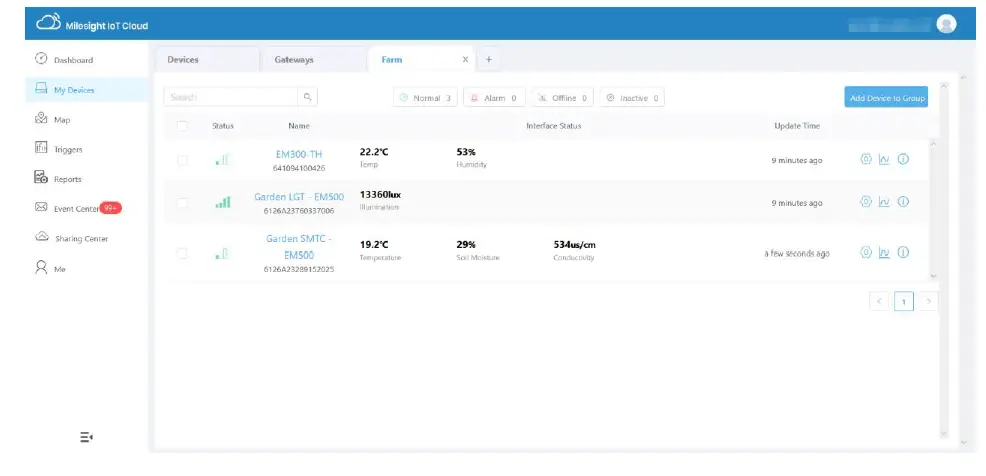Click the 22.2°C Temp value
The height and width of the screenshot is (476, 986).
(x=374, y=152)
